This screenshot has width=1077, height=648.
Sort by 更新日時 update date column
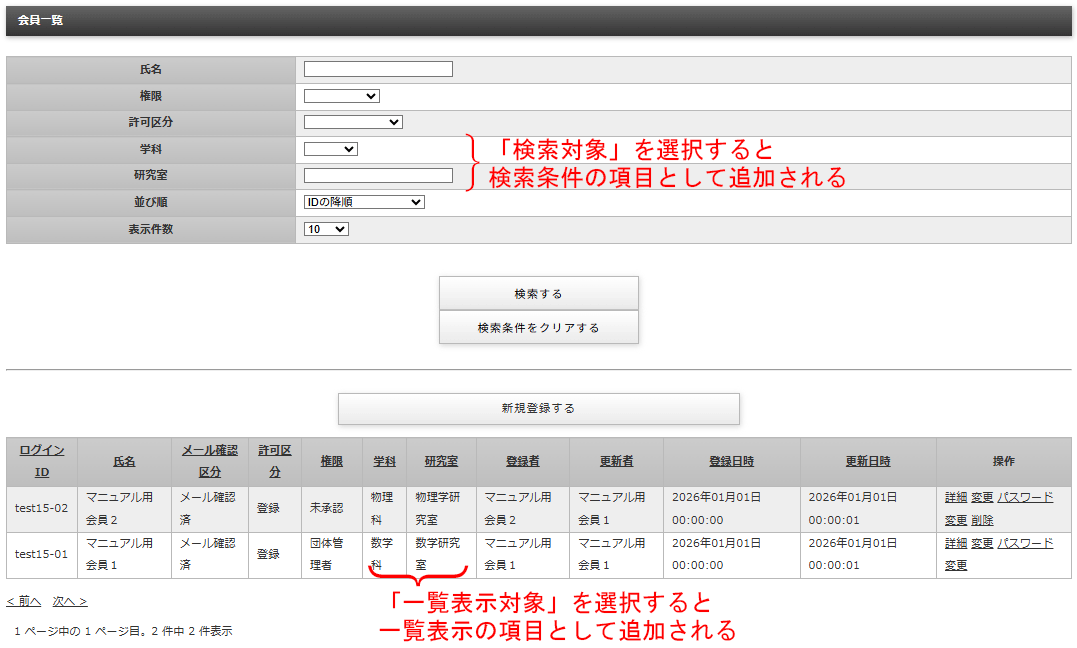[x=869, y=460]
